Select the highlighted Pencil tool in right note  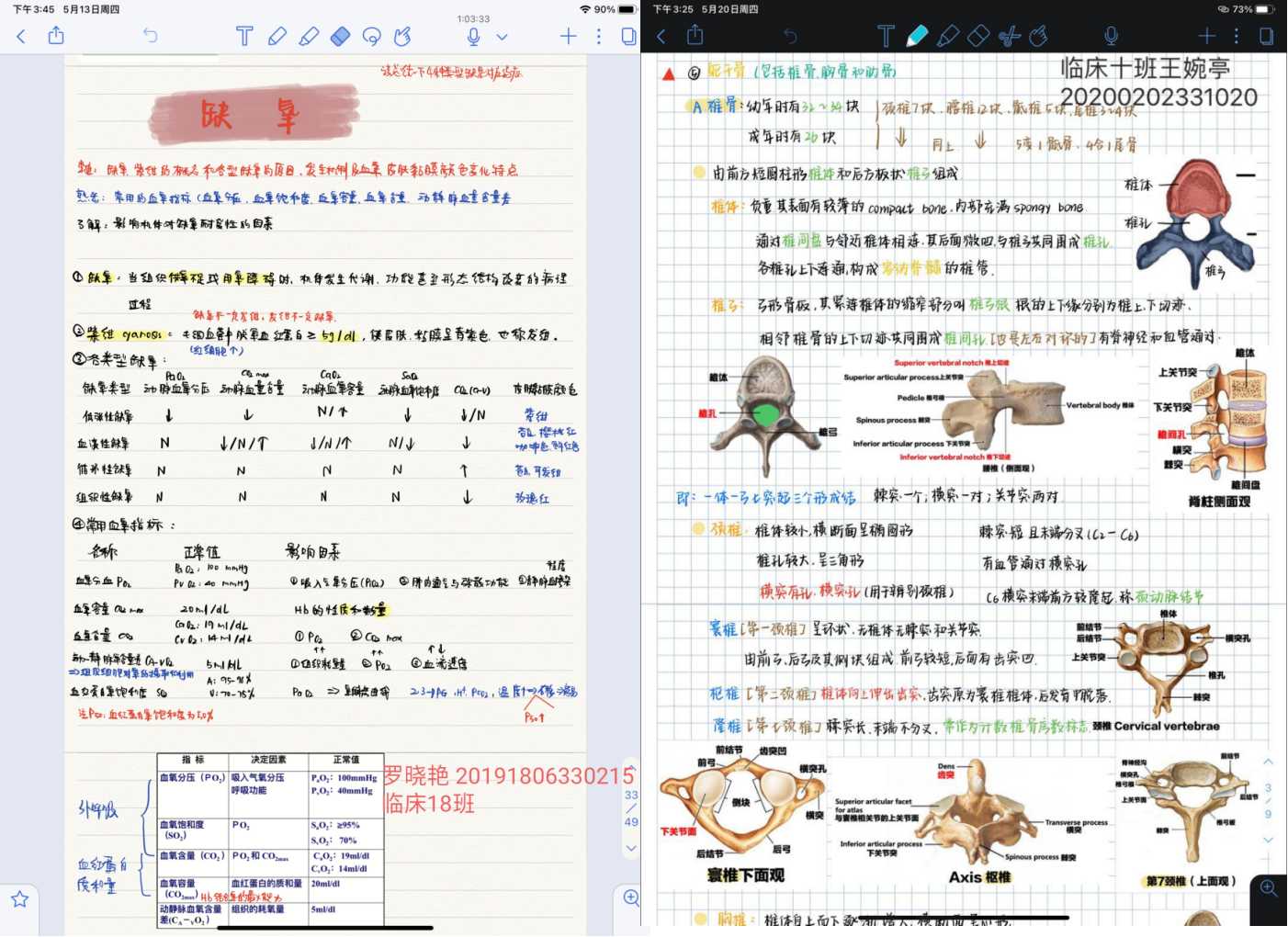coord(917,36)
